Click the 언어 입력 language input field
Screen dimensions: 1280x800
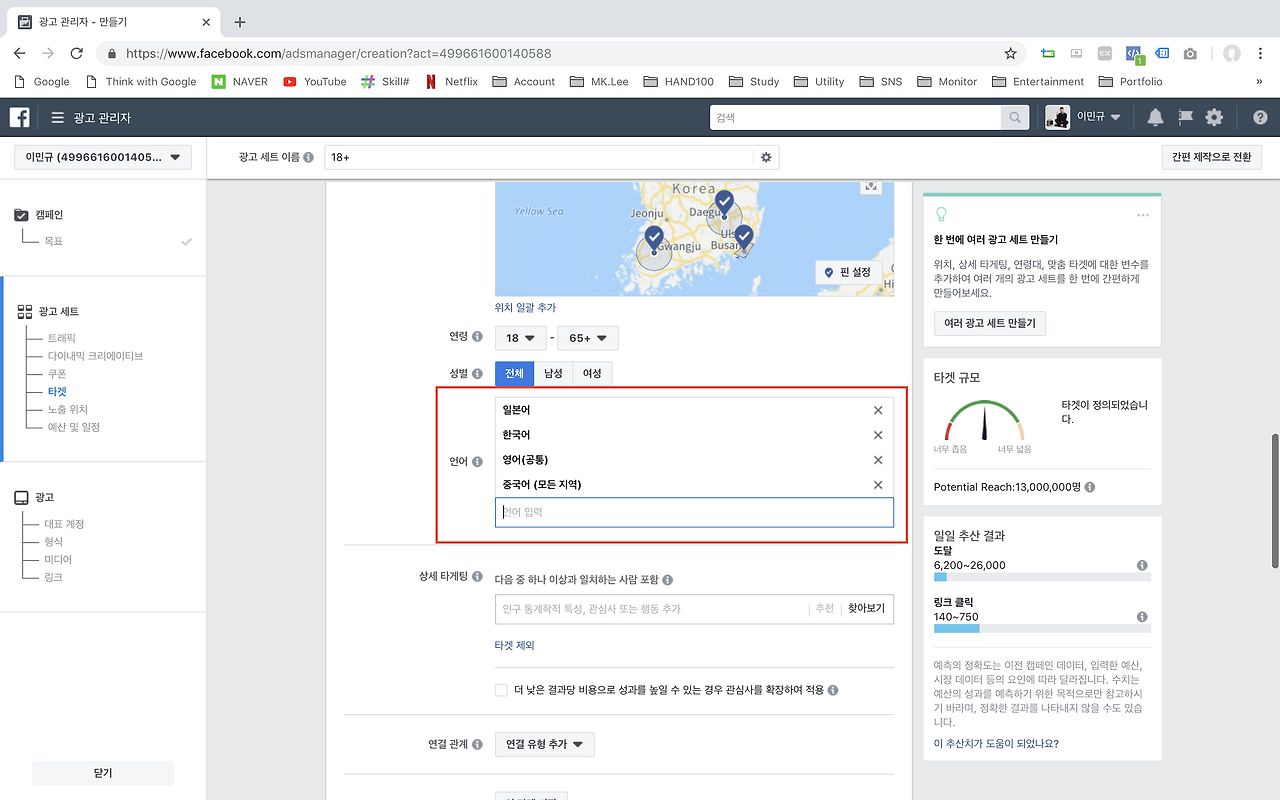694,512
